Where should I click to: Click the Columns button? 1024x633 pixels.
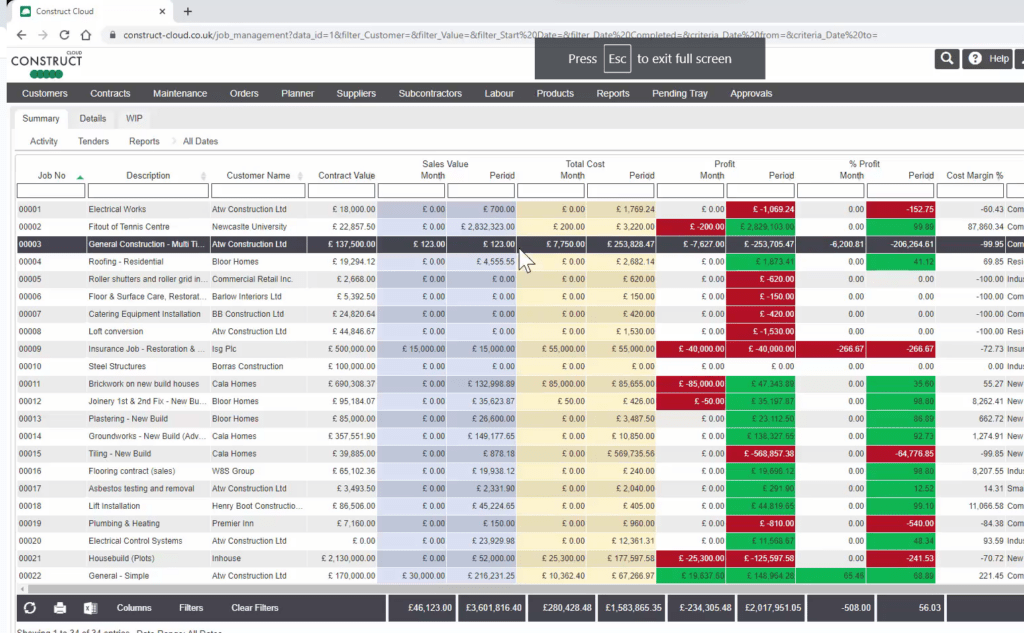point(134,608)
